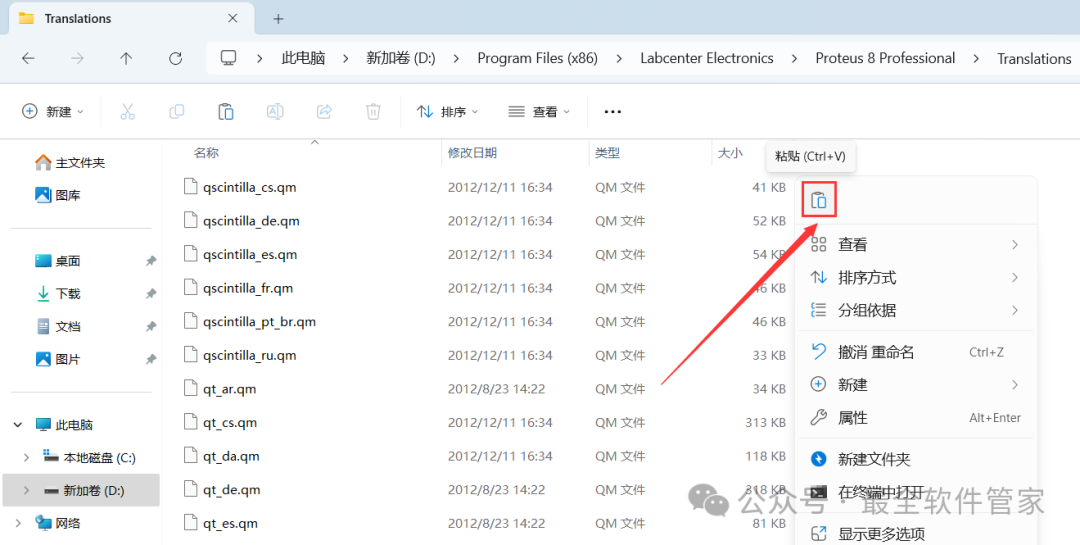Screen dimensions: 1080x545
Task: Click the toolbar paste clipboard icon
Action: click(x=226, y=112)
